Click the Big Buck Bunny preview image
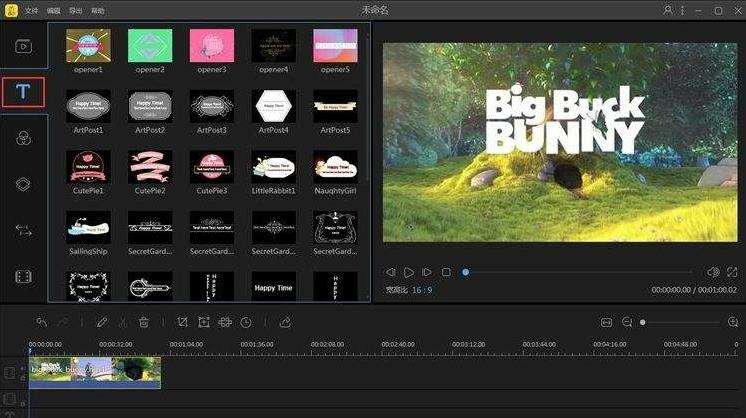This screenshot has width=746, height=418. (560, 142)
